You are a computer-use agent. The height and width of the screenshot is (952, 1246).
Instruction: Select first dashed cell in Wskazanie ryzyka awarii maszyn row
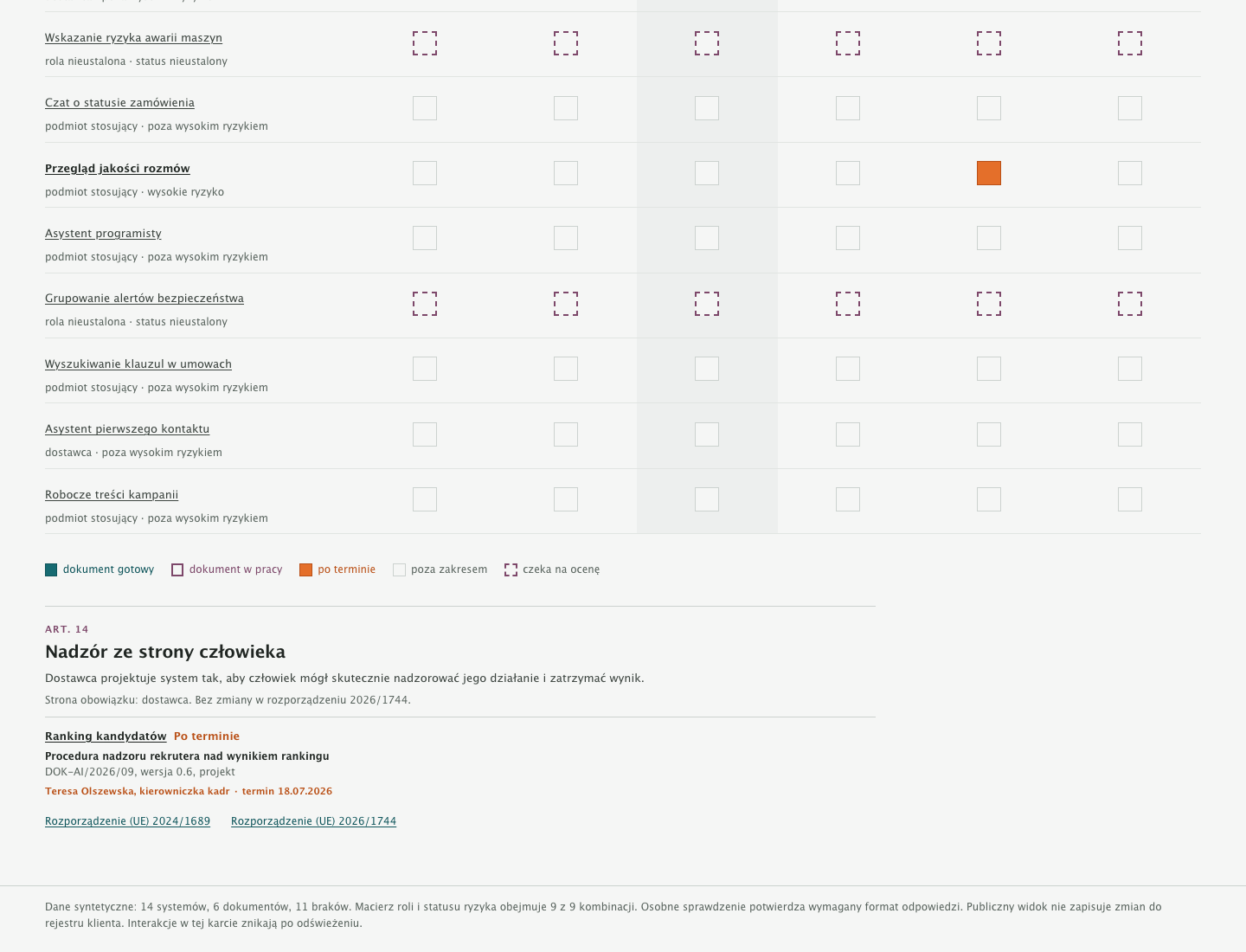click(425, 43)
